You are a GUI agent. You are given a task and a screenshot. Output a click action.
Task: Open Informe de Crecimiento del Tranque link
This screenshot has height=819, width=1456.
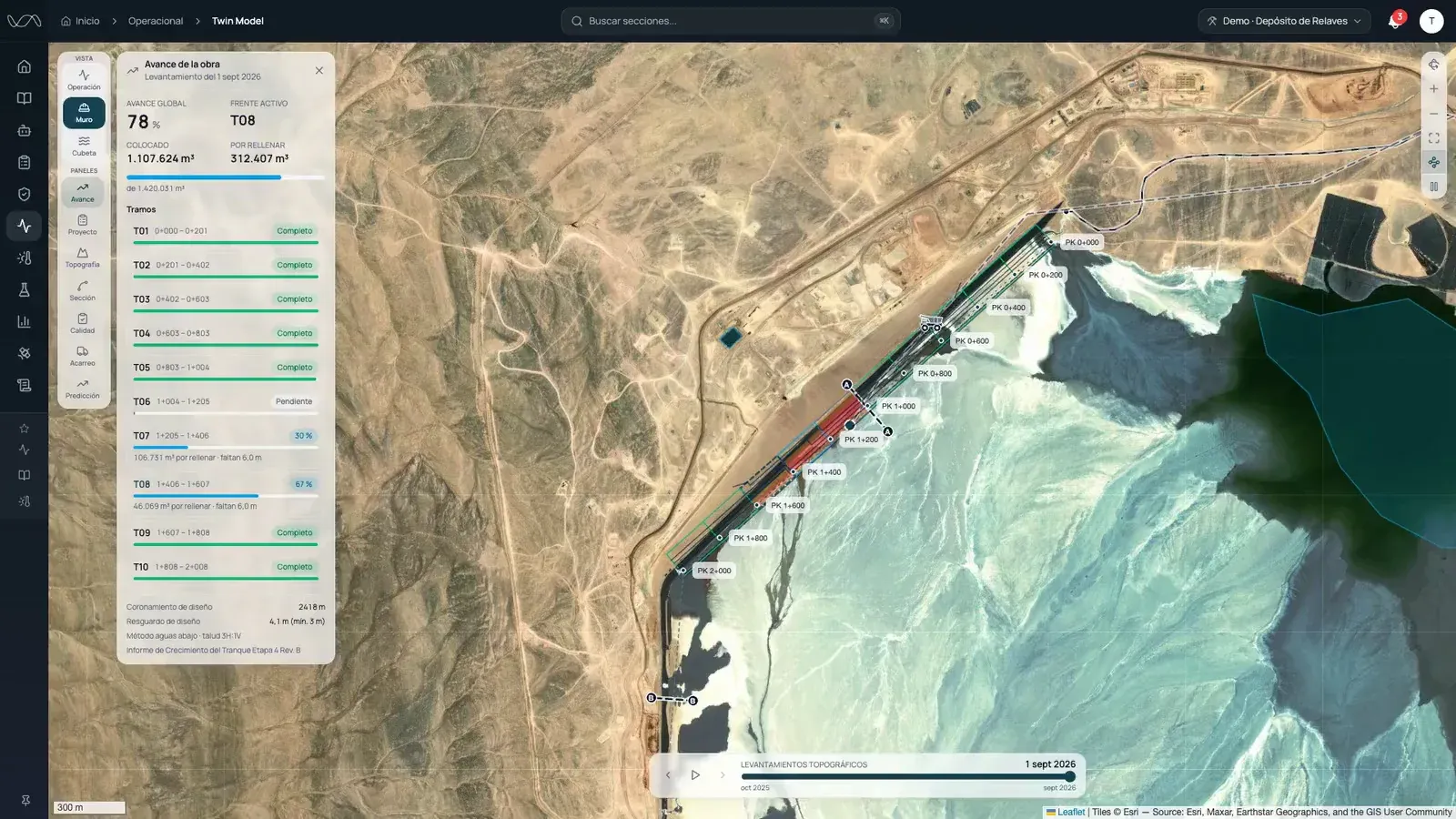(x=213, y=650)
